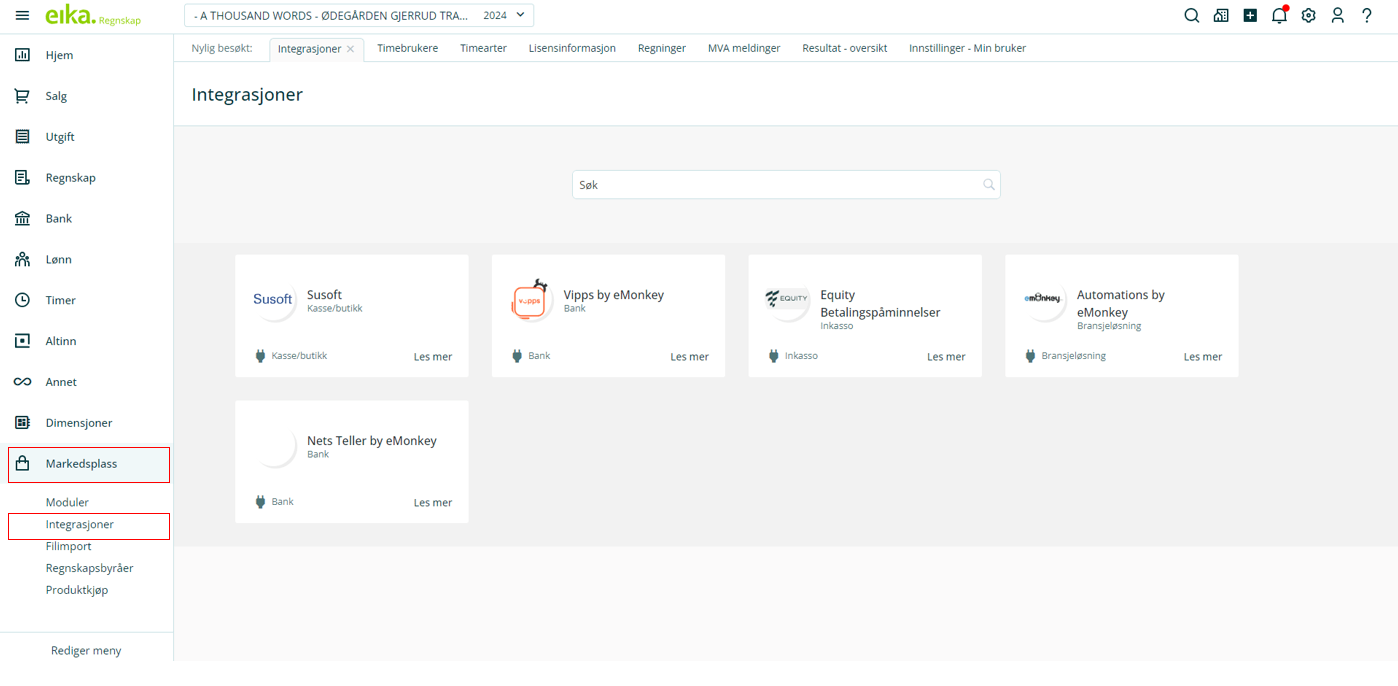Collapse the Markedsplass sidebar section
Viewport: 1398px width, 686px height.
tap(81, 464)
